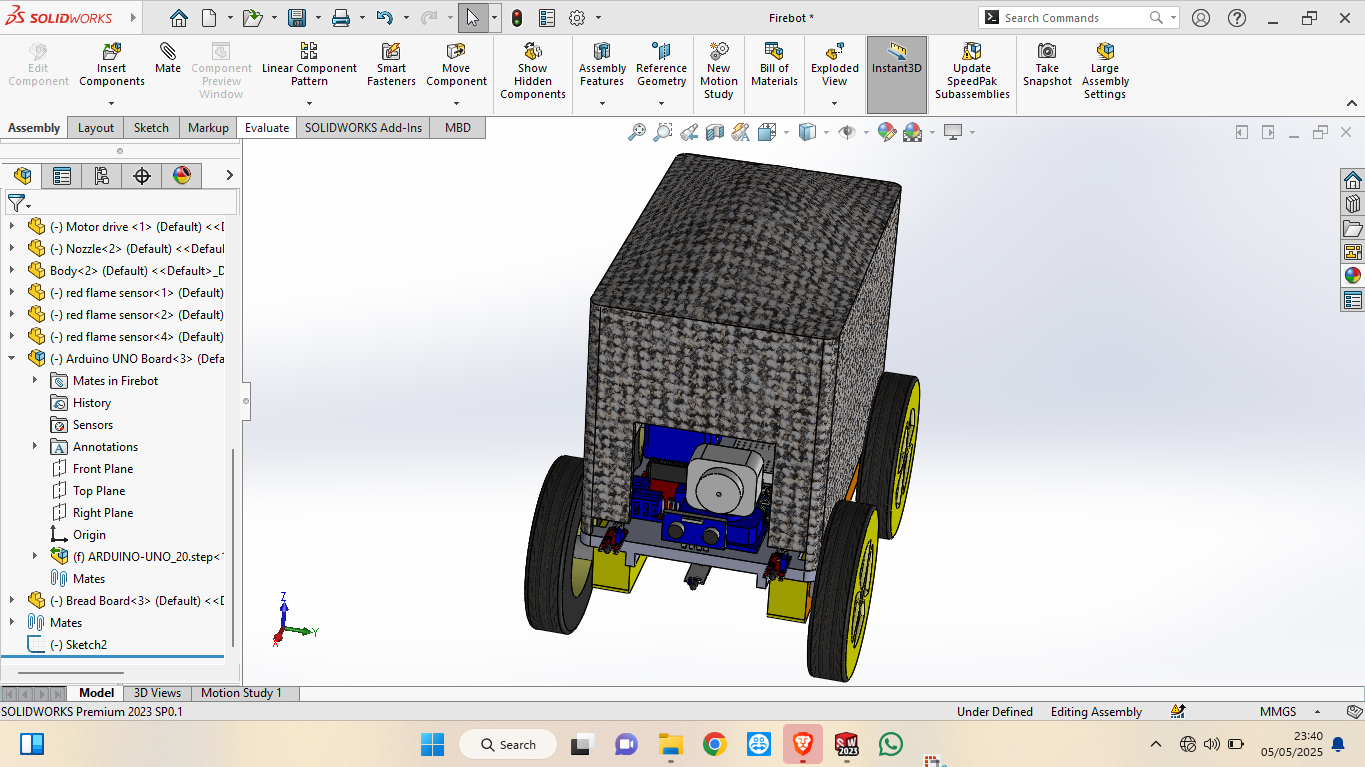Switch to the ConfigurationManager panel tab

click(x=102, y=176)
